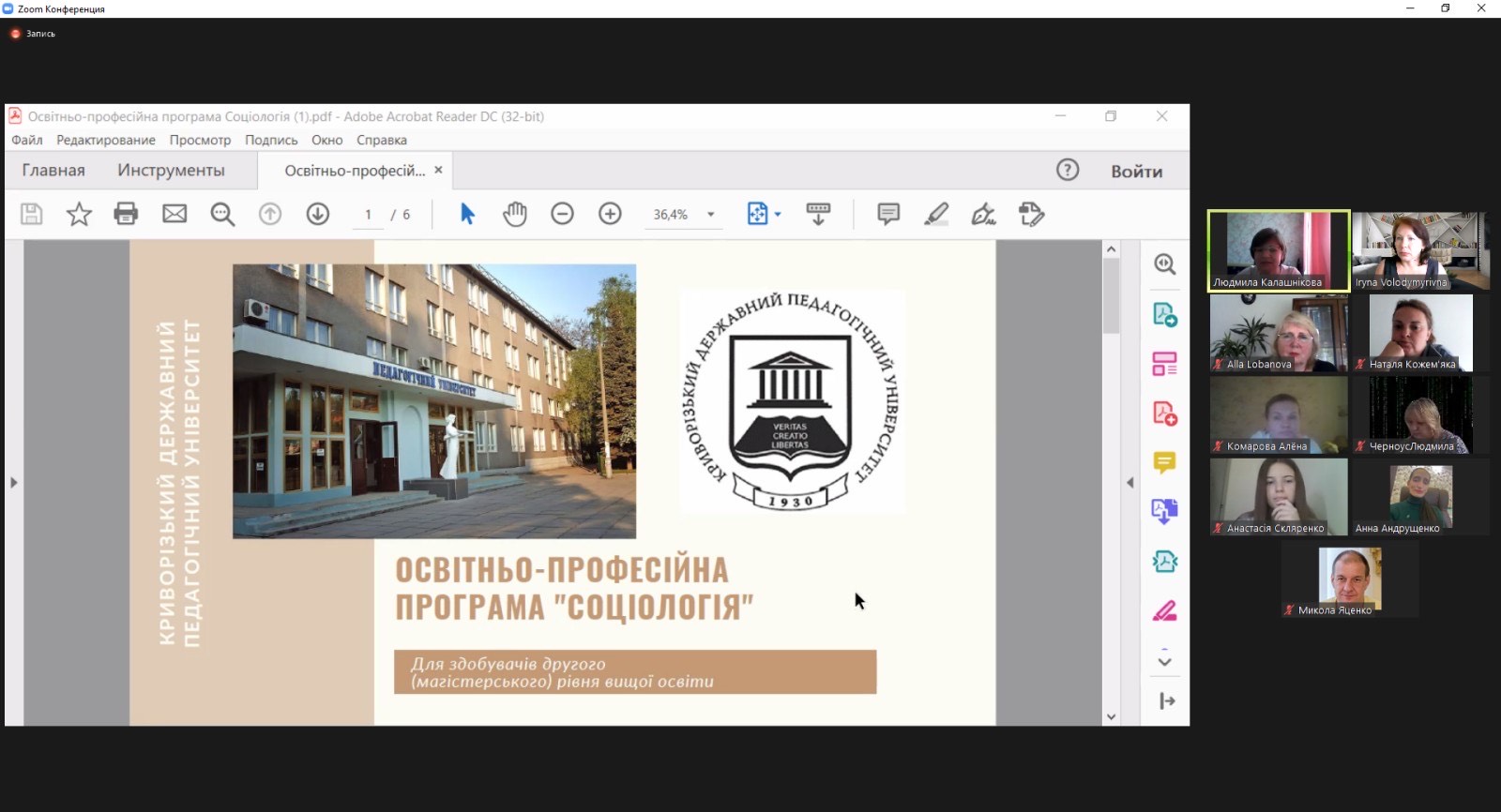The width and height of the screenshot is (1501, 812).
Task: Open the Просмотр menu
Action: [200, 140]
